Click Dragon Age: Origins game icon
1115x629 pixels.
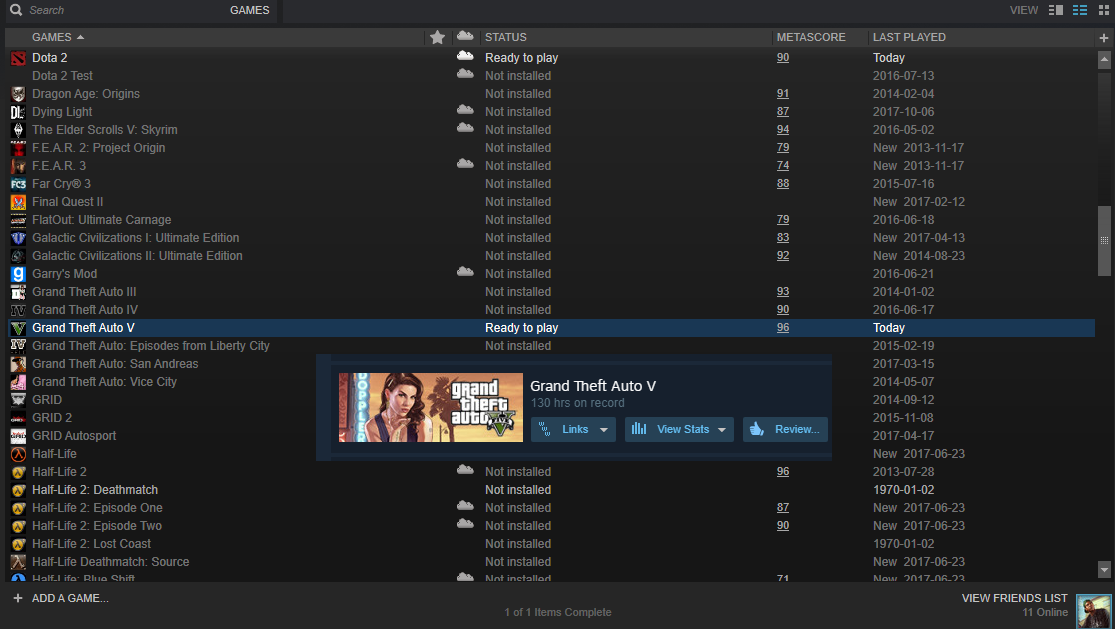(18, 94)
